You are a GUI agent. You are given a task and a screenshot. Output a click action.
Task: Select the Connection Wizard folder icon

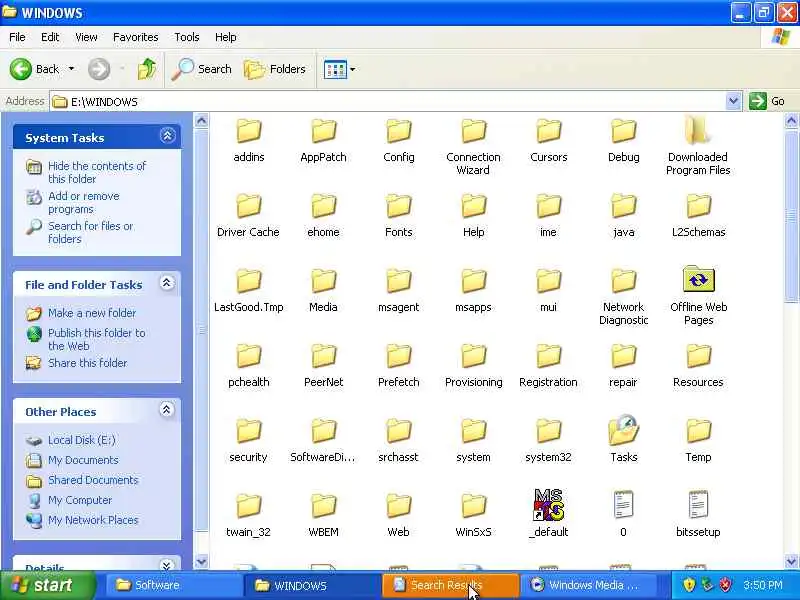[x=473, y=132]
